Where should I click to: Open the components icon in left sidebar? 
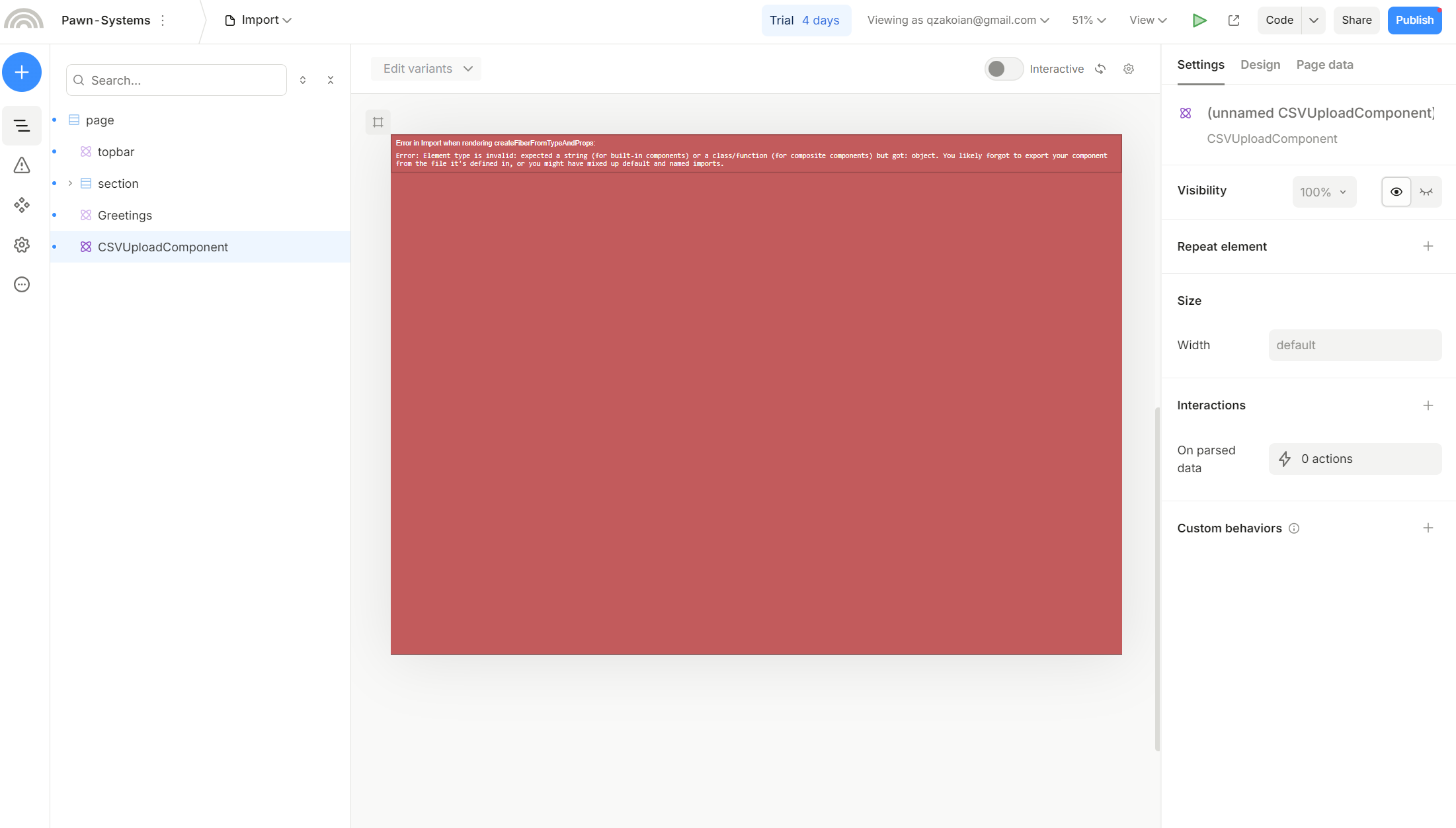click(x=22, y=205)
